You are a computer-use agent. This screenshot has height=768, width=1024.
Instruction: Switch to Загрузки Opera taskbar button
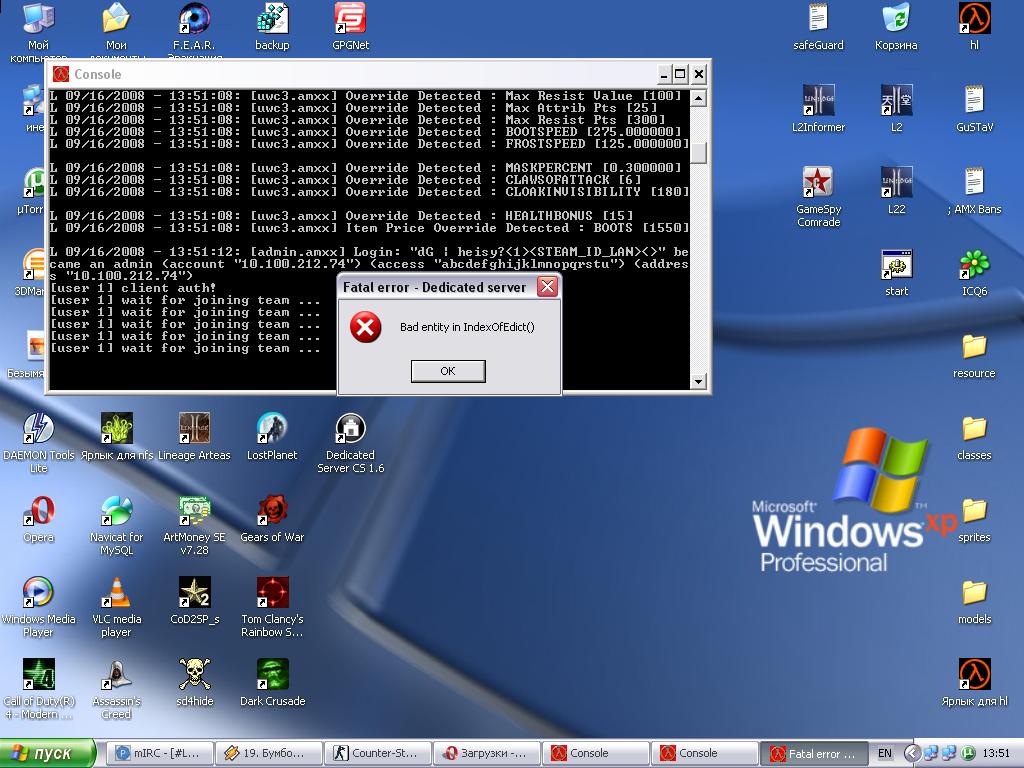pos(487,754)
